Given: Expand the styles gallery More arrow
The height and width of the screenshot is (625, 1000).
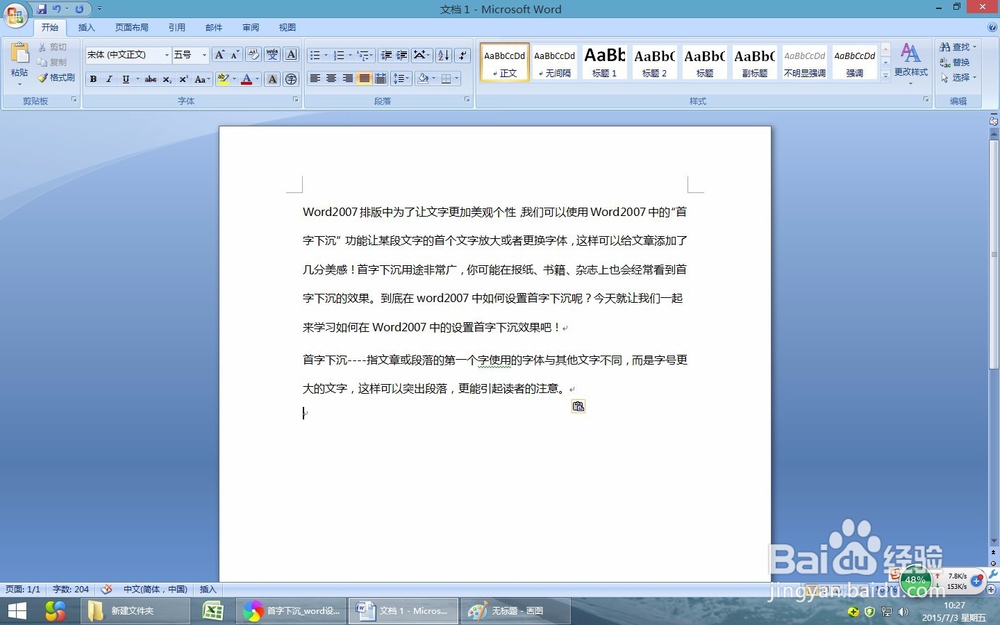Looking at the screenshot, I should (x=885, y=75).
